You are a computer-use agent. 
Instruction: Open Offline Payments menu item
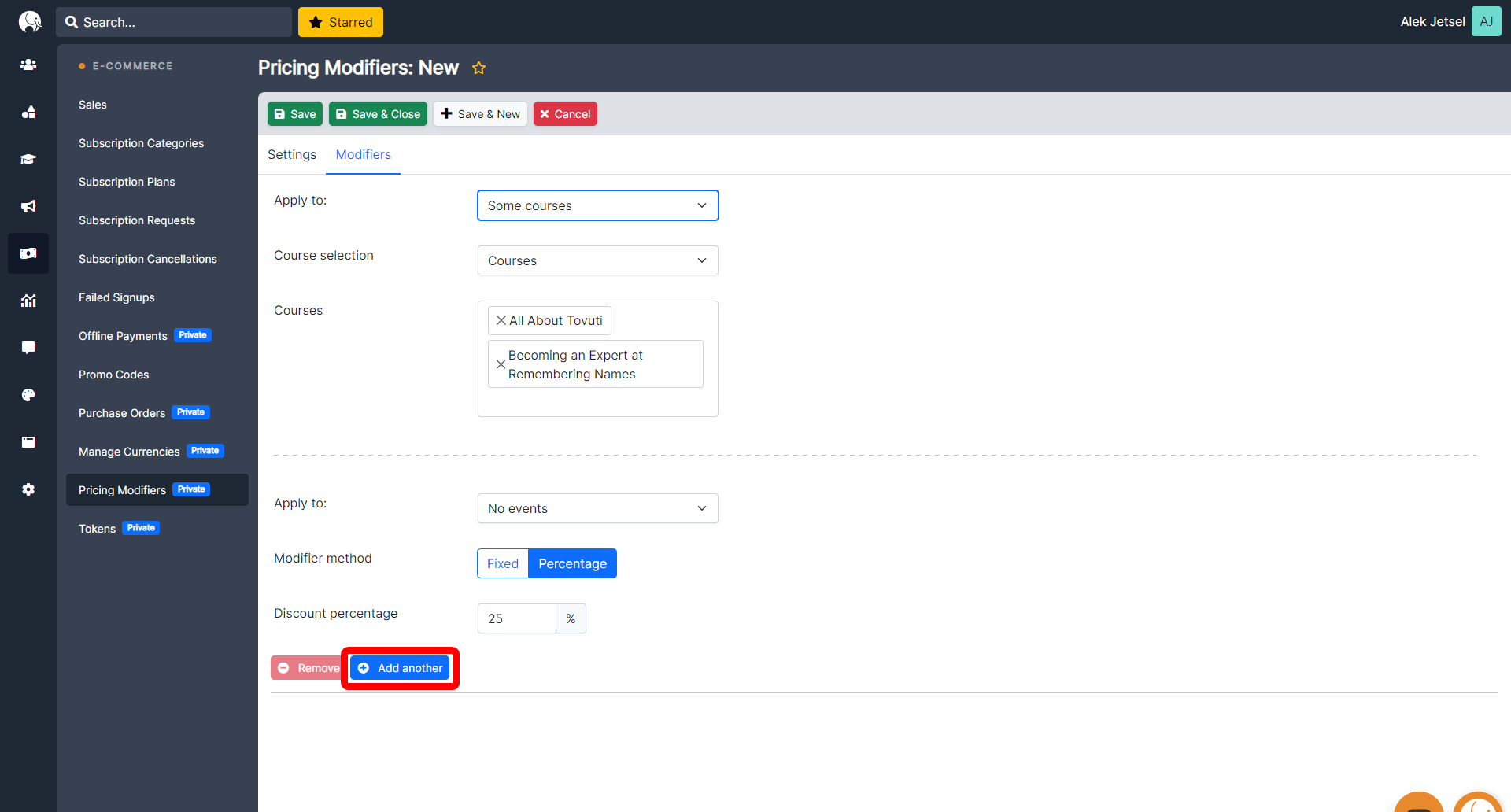pyautogui.click(x=123, y=336)
